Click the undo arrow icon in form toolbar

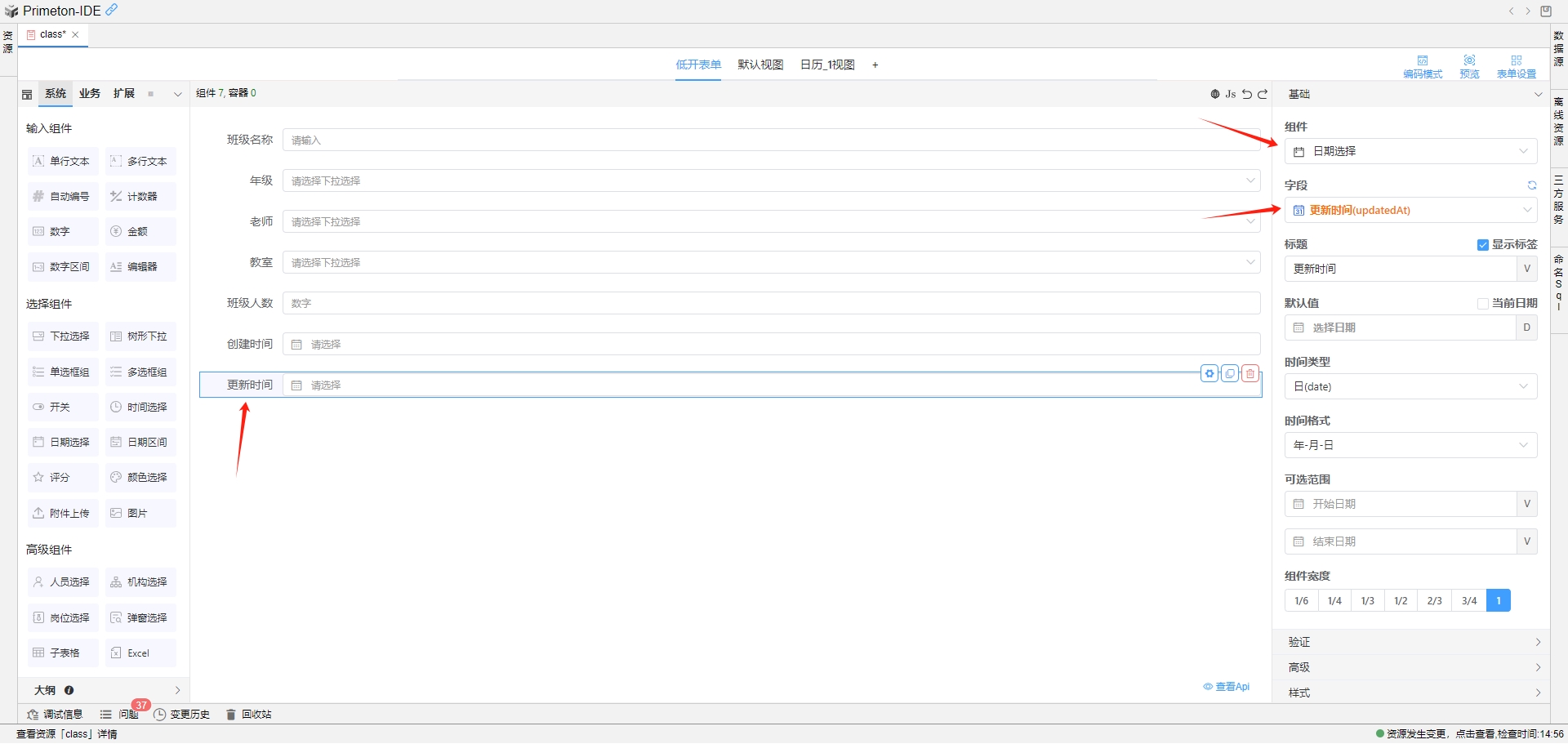[x=1247, y=93]
